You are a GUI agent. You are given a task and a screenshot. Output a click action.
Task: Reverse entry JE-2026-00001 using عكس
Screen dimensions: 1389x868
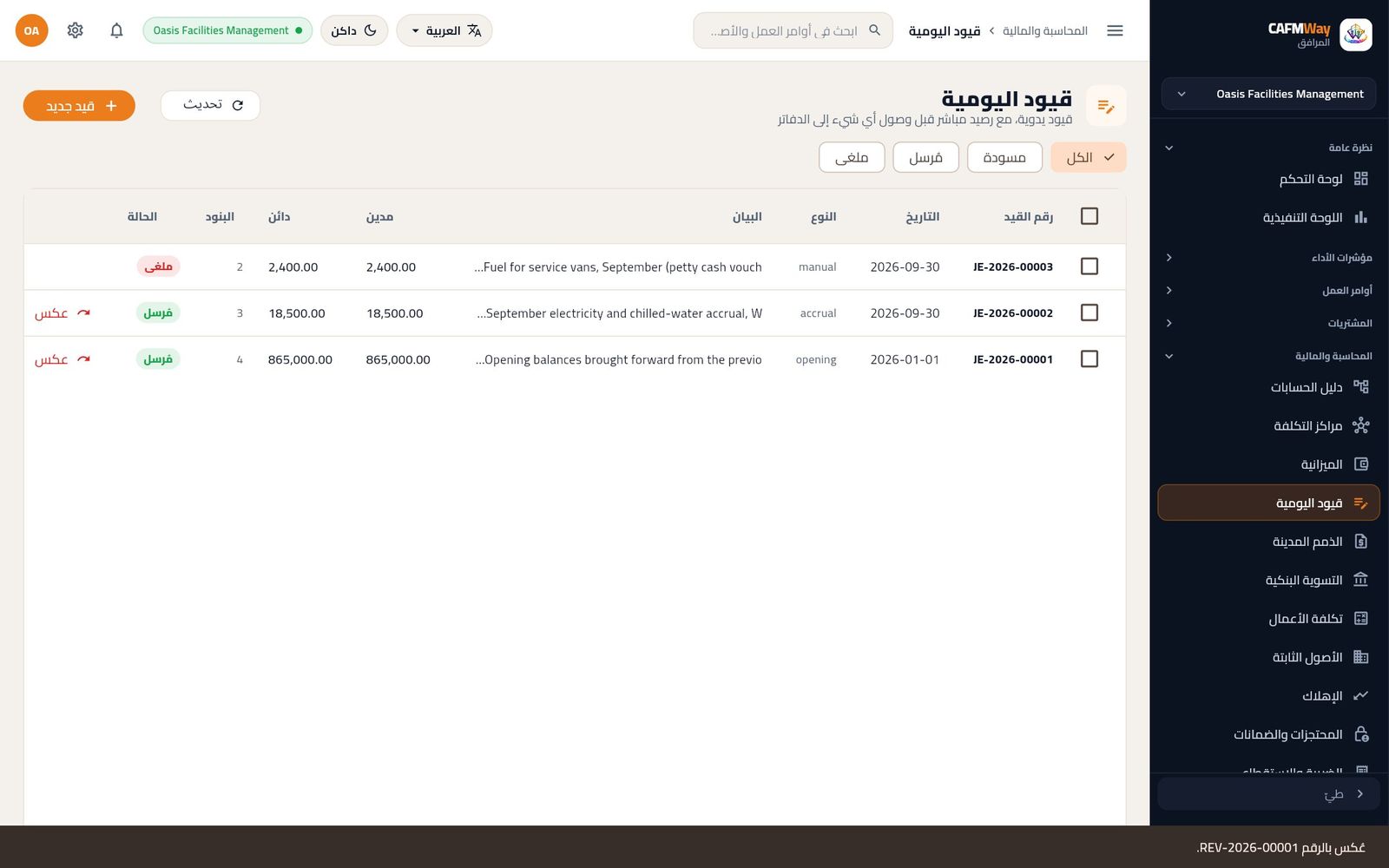[x=63, y=359]
